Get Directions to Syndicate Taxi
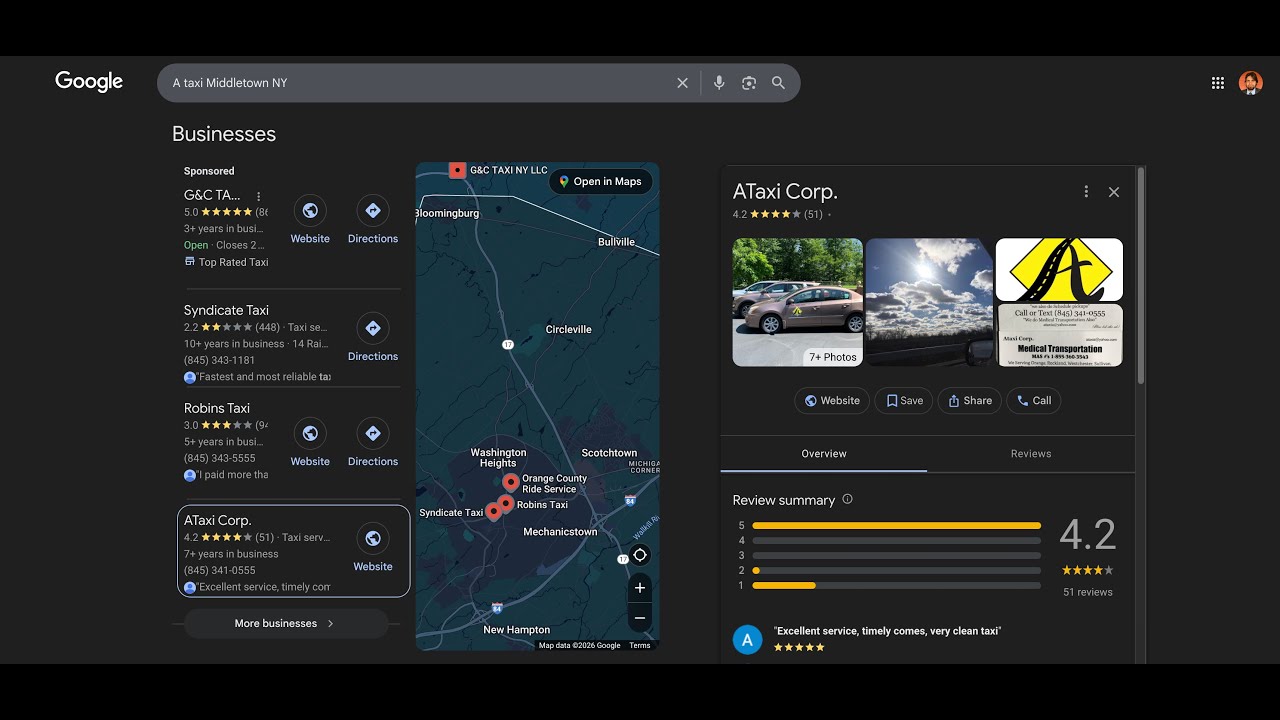 tap(373, 338)
